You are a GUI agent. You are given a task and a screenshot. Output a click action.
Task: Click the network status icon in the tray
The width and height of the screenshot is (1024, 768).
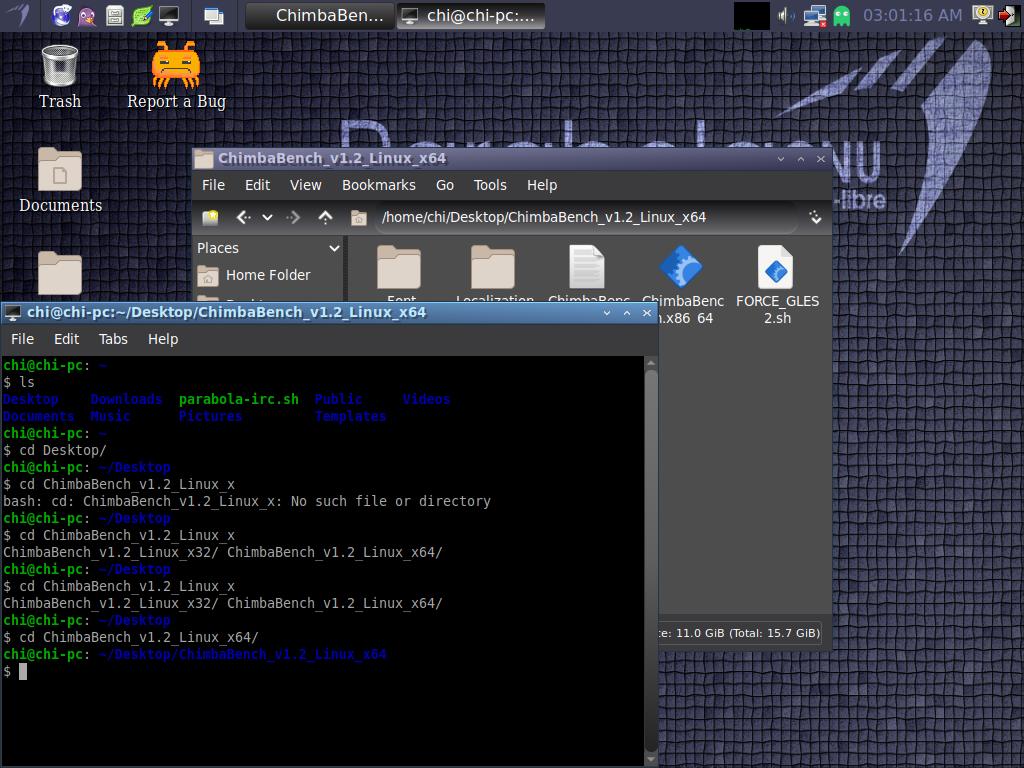[814, 15]
